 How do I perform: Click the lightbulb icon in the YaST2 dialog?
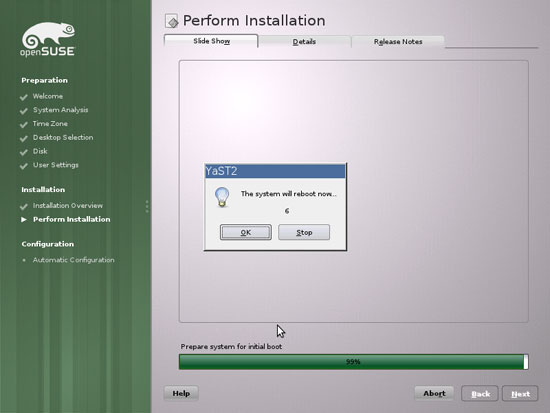[x=222, y=197]
